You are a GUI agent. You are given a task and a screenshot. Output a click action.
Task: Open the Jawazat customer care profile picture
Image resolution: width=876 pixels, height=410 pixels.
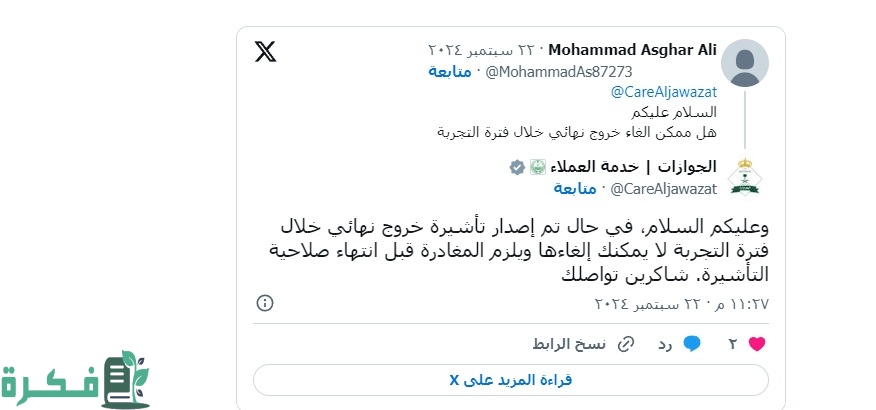pyautogui.click(x=744, y=177)
